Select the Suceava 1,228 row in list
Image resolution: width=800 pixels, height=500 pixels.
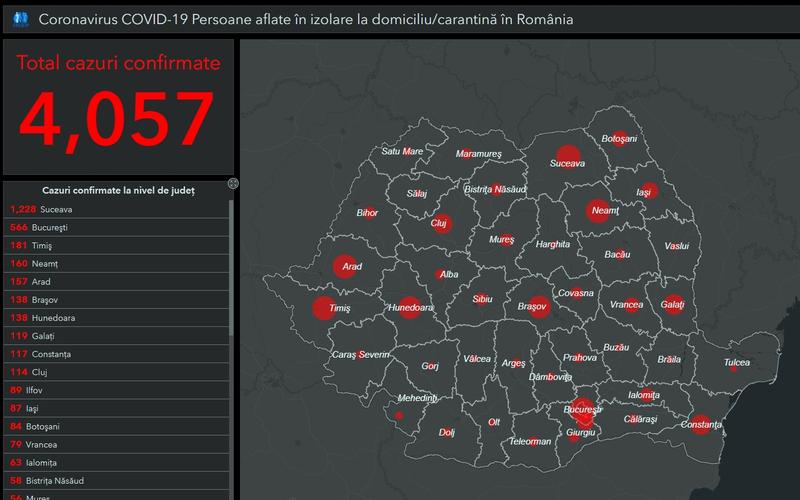coord(116,209)
